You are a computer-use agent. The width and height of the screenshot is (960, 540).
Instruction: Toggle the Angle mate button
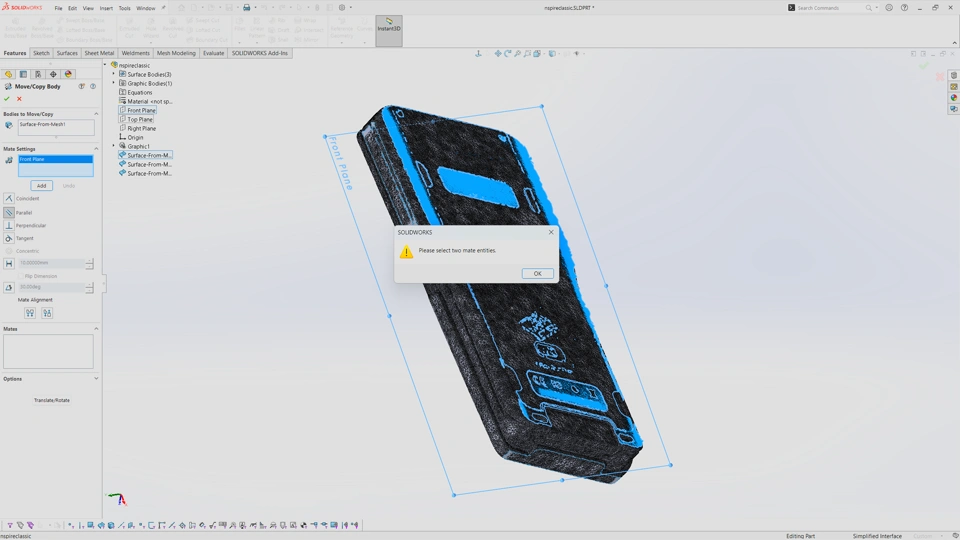pyautogui.click(x=9, y=288)
